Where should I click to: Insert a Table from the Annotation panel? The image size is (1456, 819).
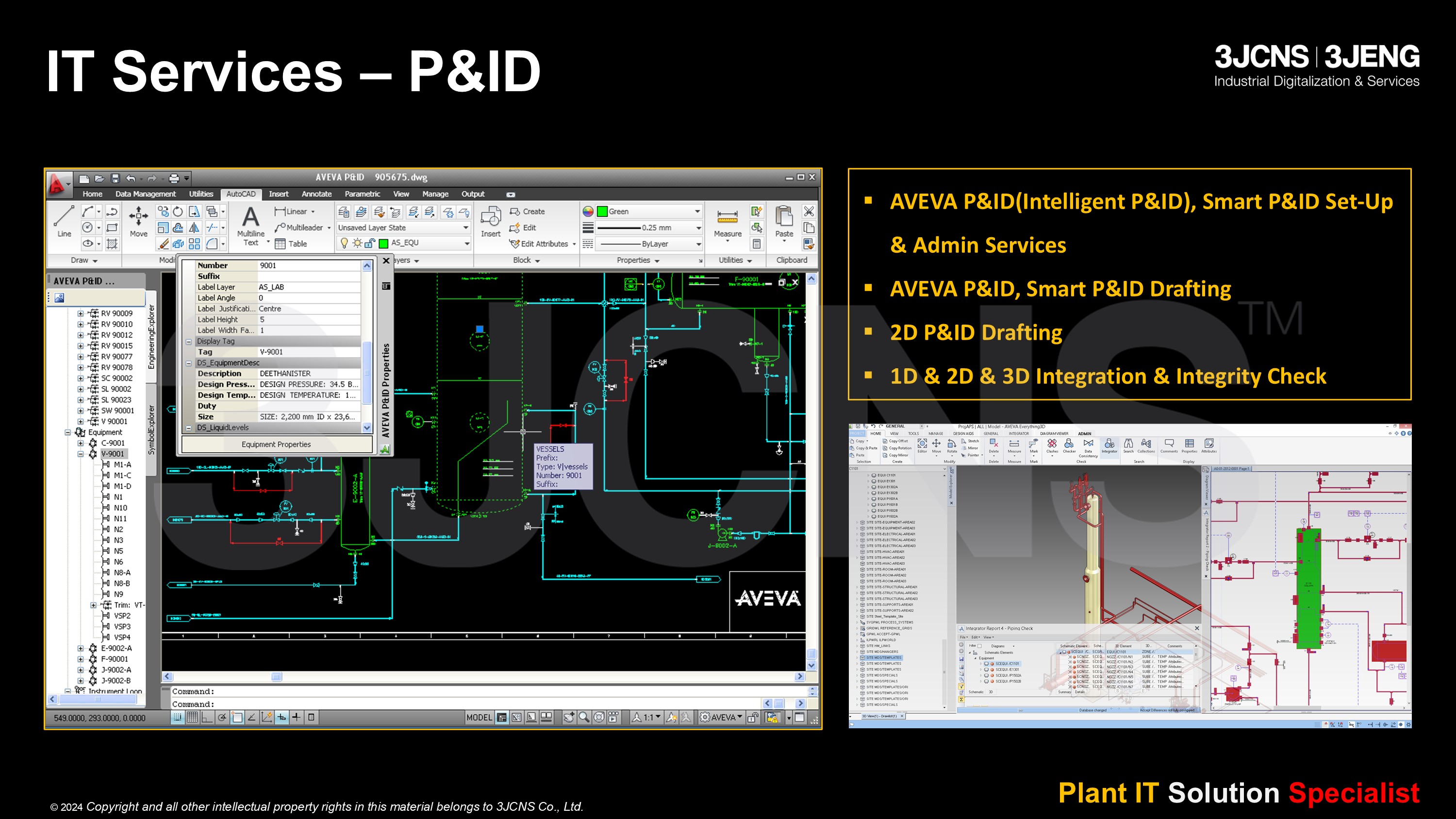(291, 244)
